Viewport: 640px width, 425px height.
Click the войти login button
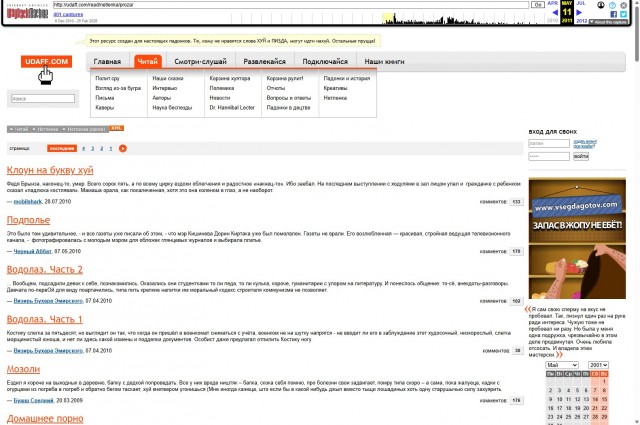[580, 156]
